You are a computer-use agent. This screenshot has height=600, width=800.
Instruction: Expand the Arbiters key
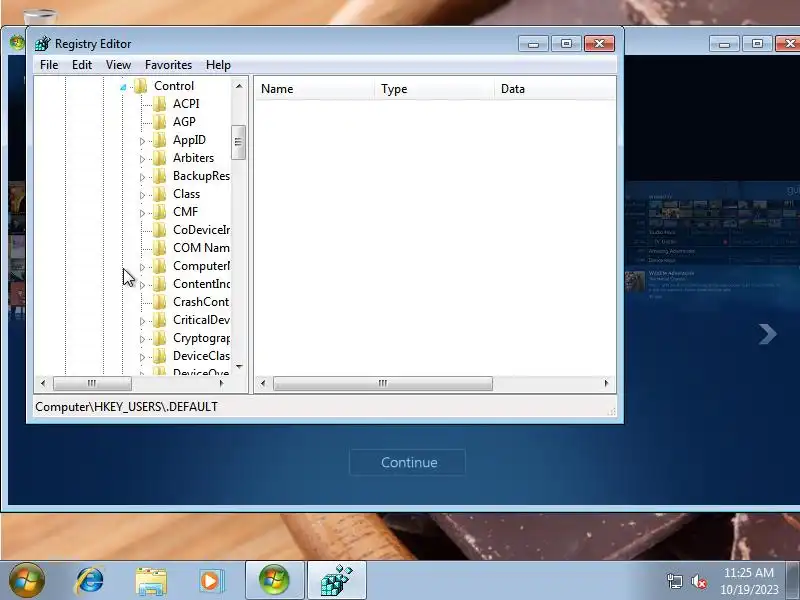[142, 159]
